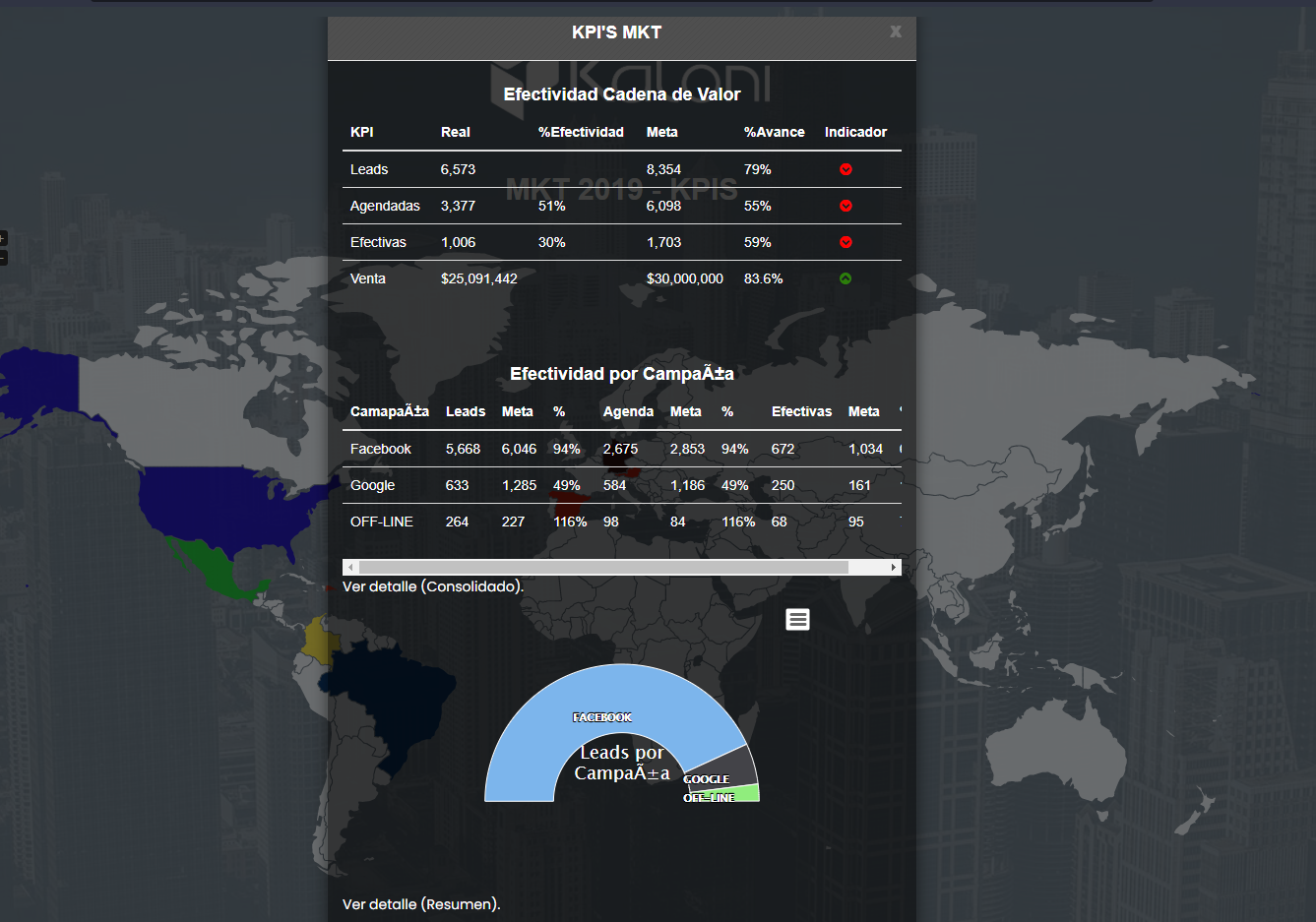Image resolution: width=1316 pixels, height=922 pixels.
Task: Click the red indicator for Agendadas
Action: 846,206
